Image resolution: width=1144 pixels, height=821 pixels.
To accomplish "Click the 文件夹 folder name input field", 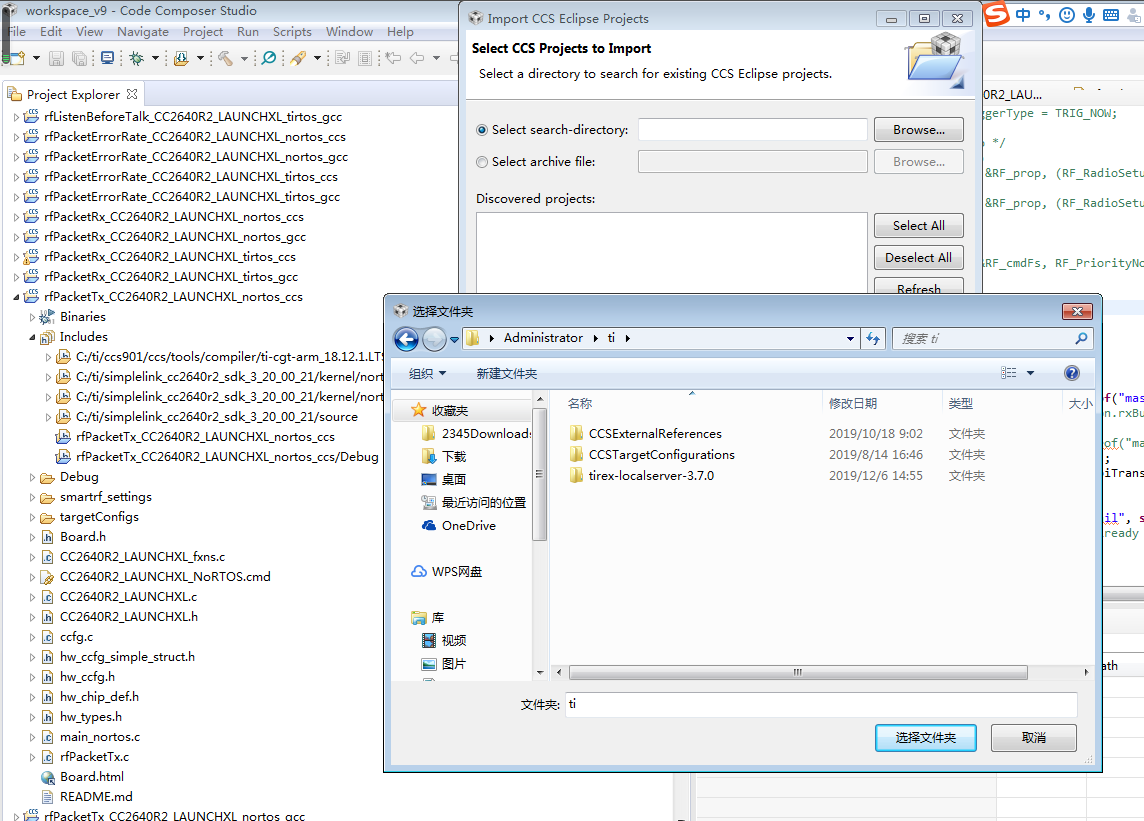I will click(822, 704).
